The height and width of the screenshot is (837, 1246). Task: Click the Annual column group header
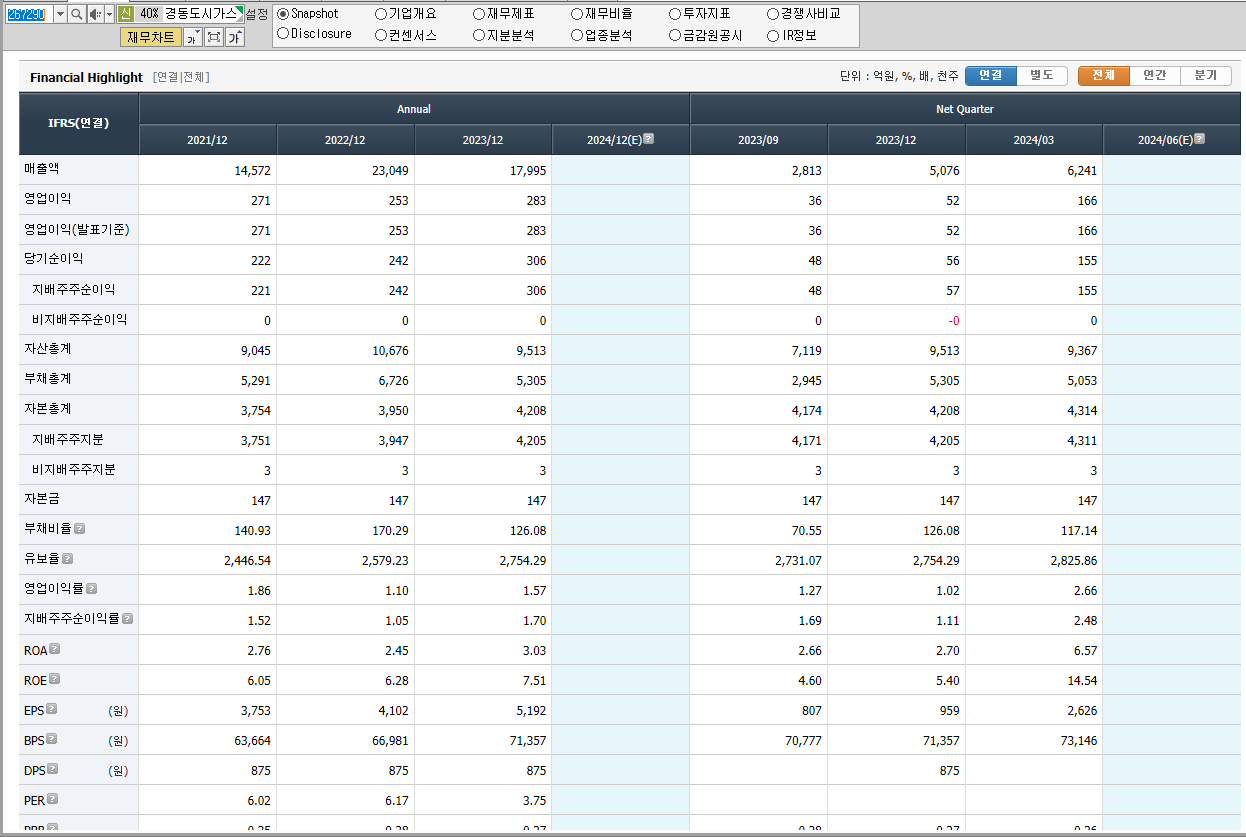(414, 109)
